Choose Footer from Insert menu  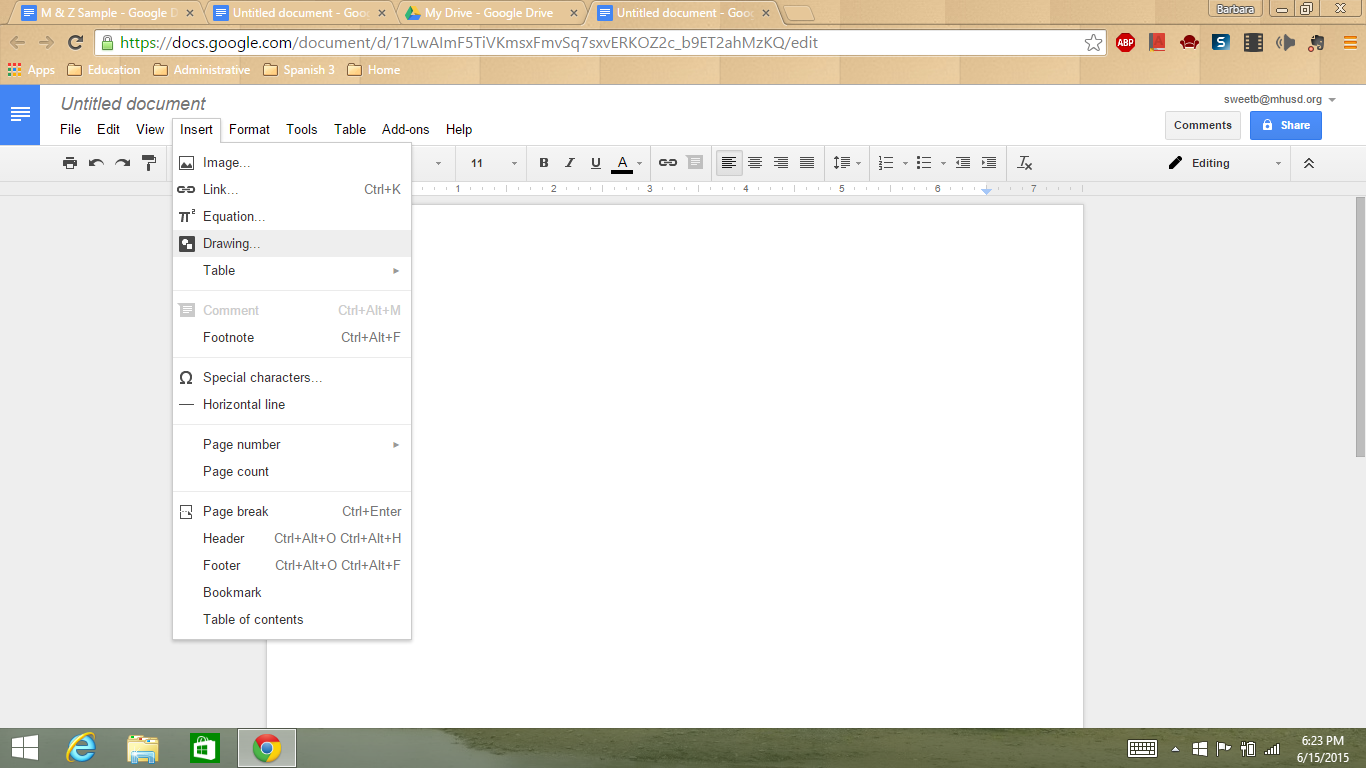point(292,565)
